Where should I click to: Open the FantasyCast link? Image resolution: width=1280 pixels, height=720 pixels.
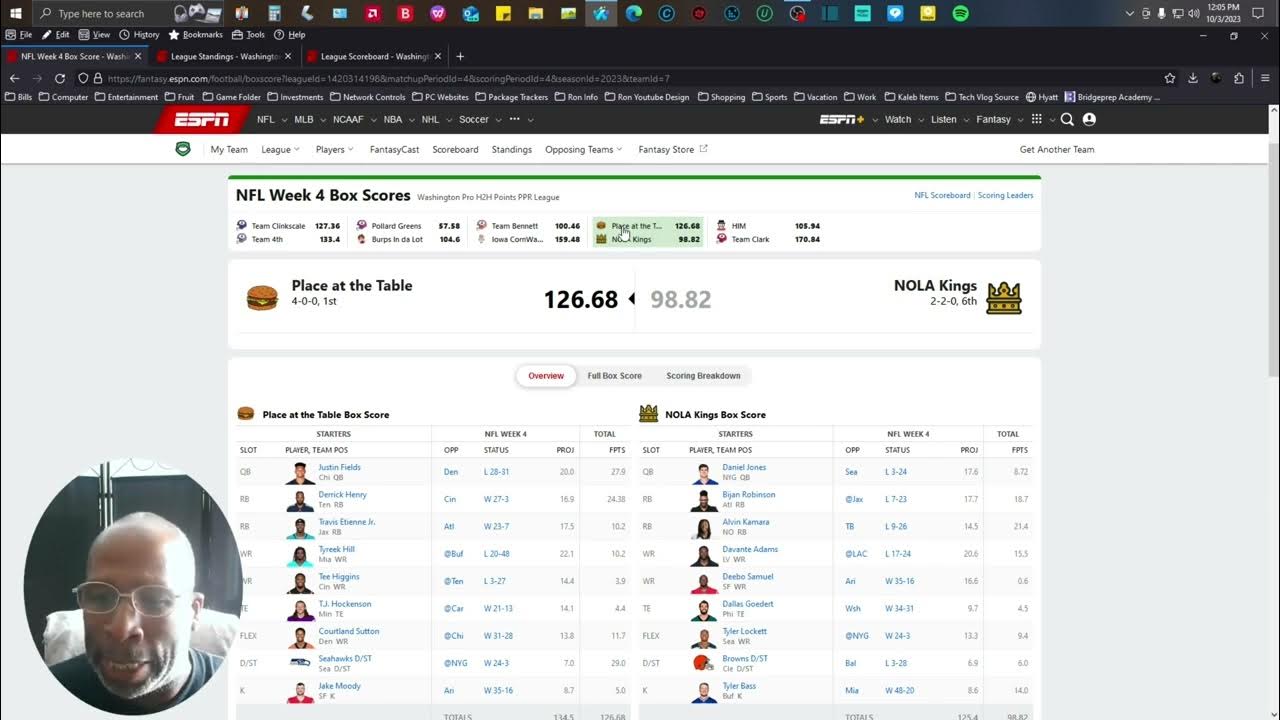tap(394, 149)
